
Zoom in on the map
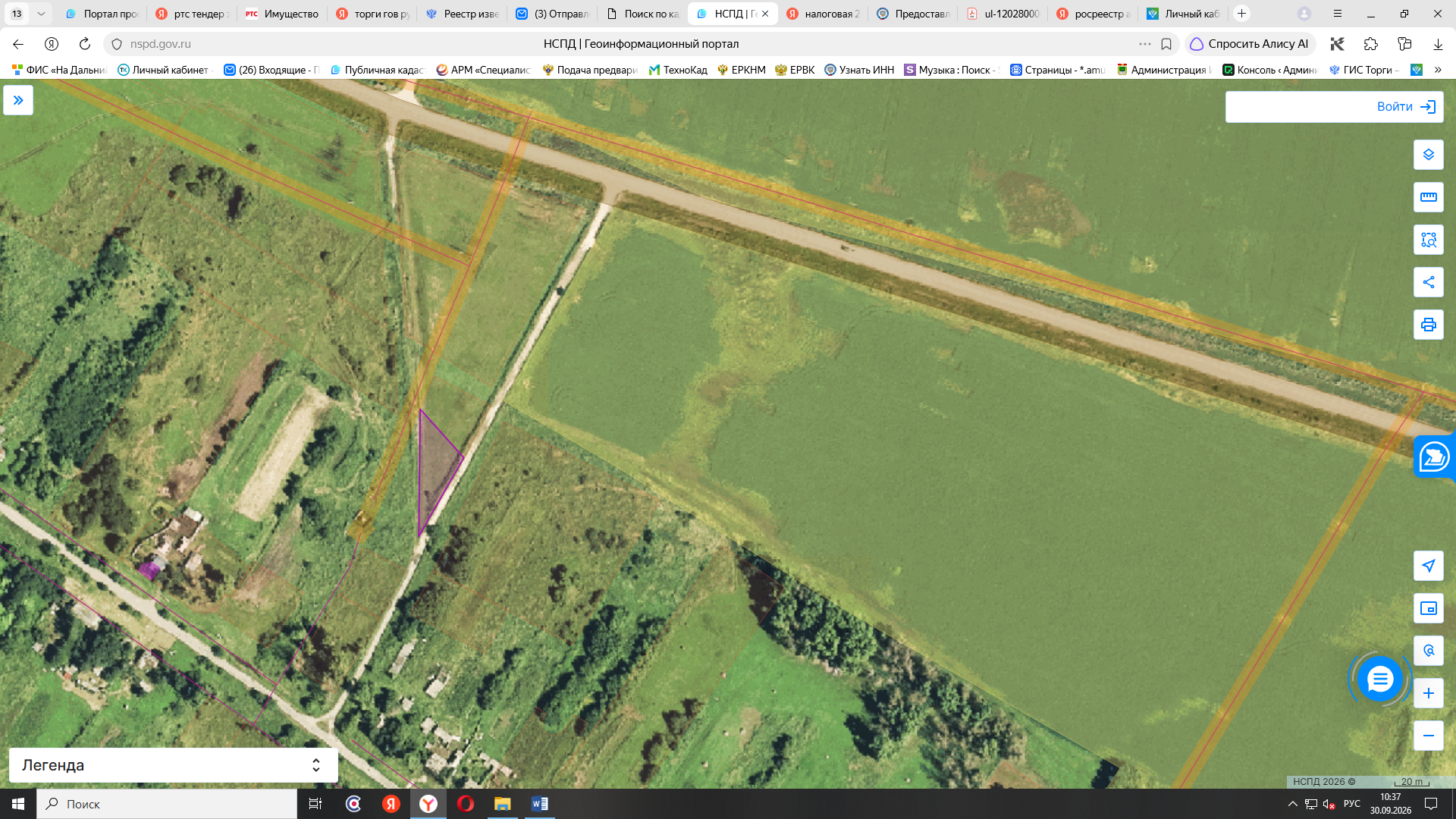tap(1429, 693)
